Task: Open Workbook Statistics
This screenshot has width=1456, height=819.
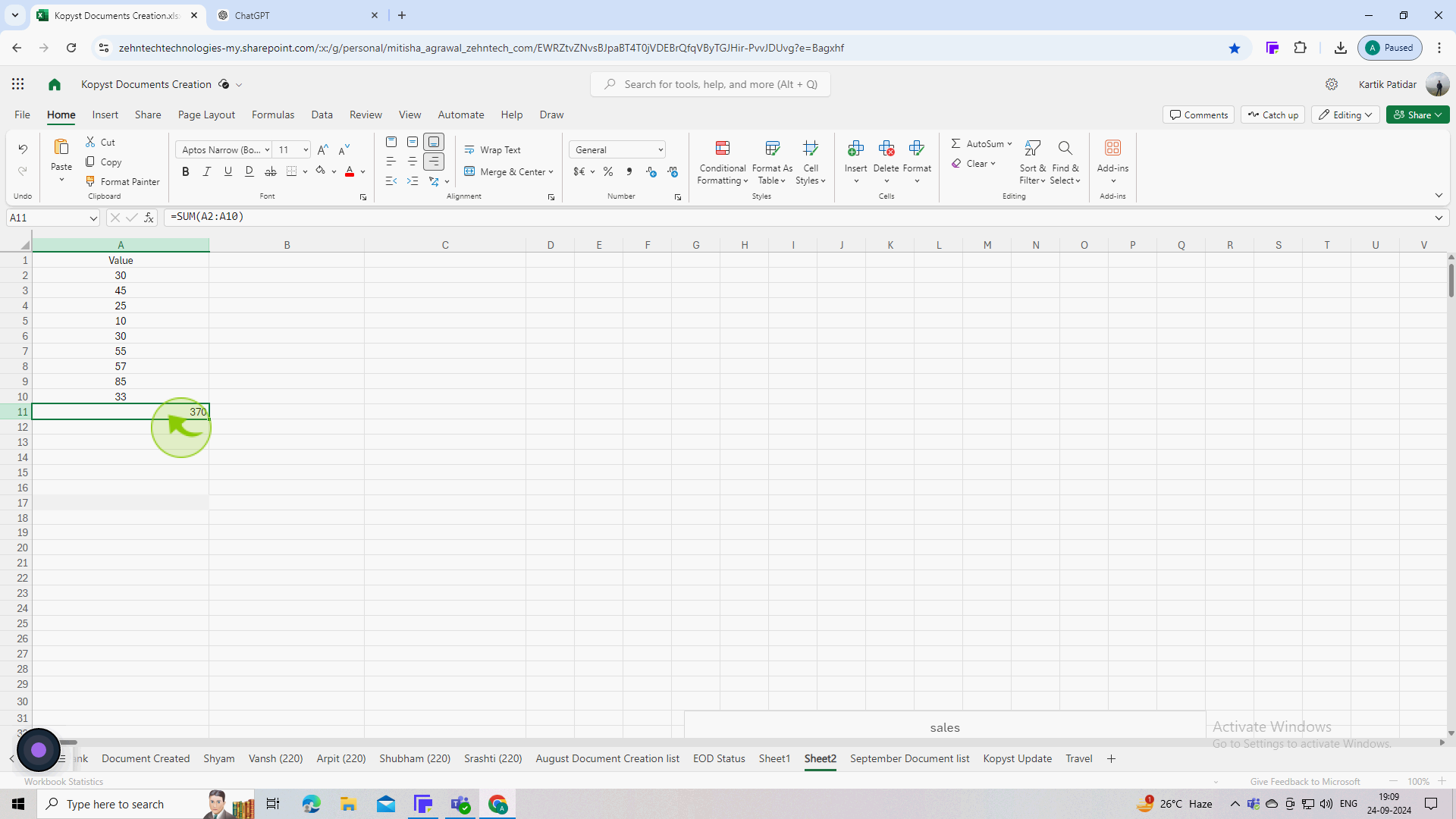Action: pyautogui.click(x=64, y=781)
